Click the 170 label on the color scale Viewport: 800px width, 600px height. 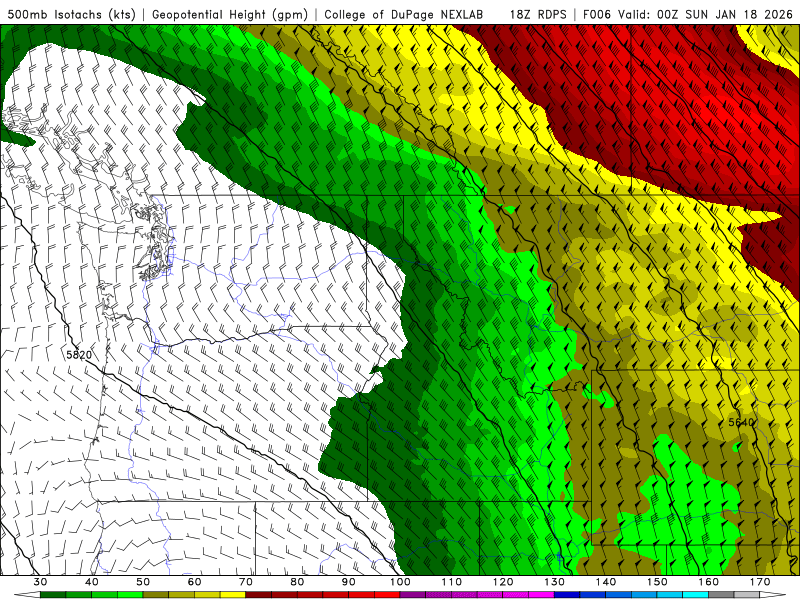click(x=760, y=582)
